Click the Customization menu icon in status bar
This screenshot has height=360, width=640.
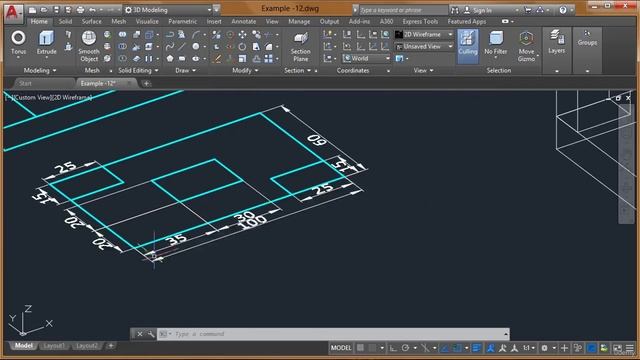(630, 348)
